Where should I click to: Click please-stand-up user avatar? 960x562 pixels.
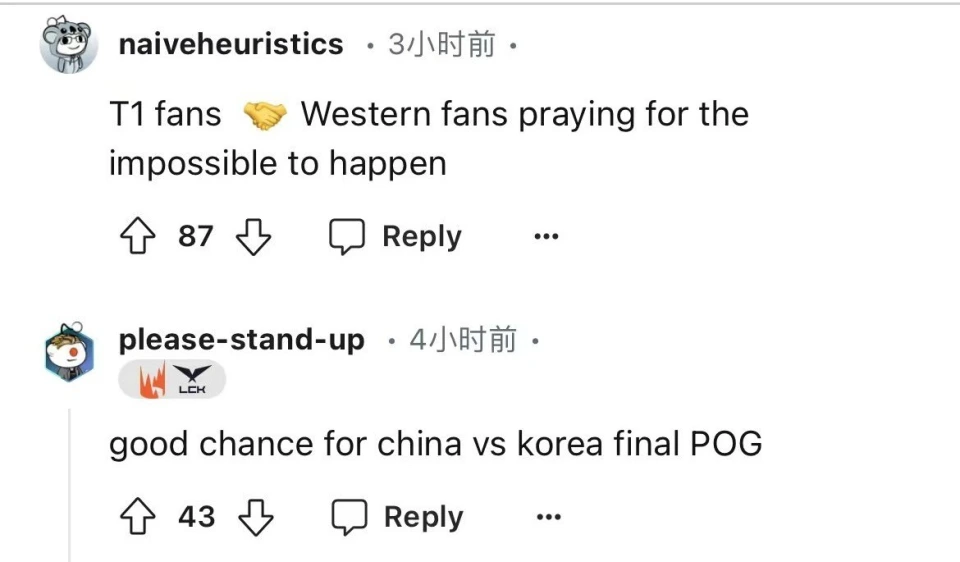(x=69, y=351)
